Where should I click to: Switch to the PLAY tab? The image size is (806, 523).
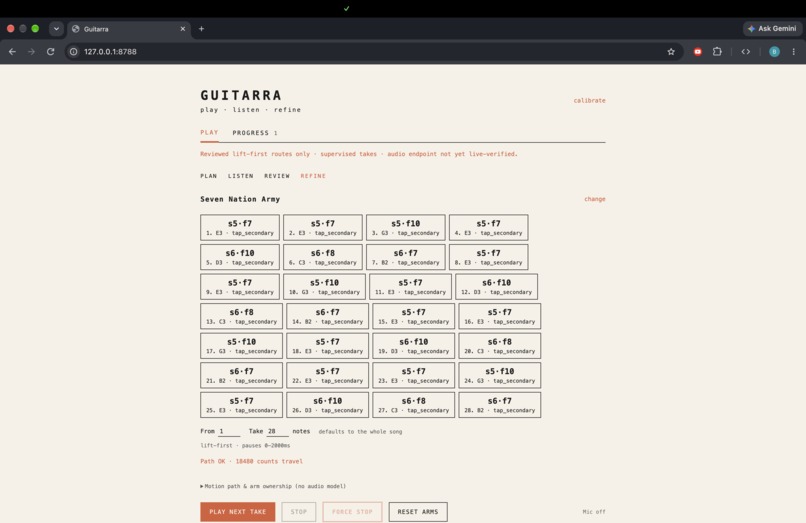[209, 133]
